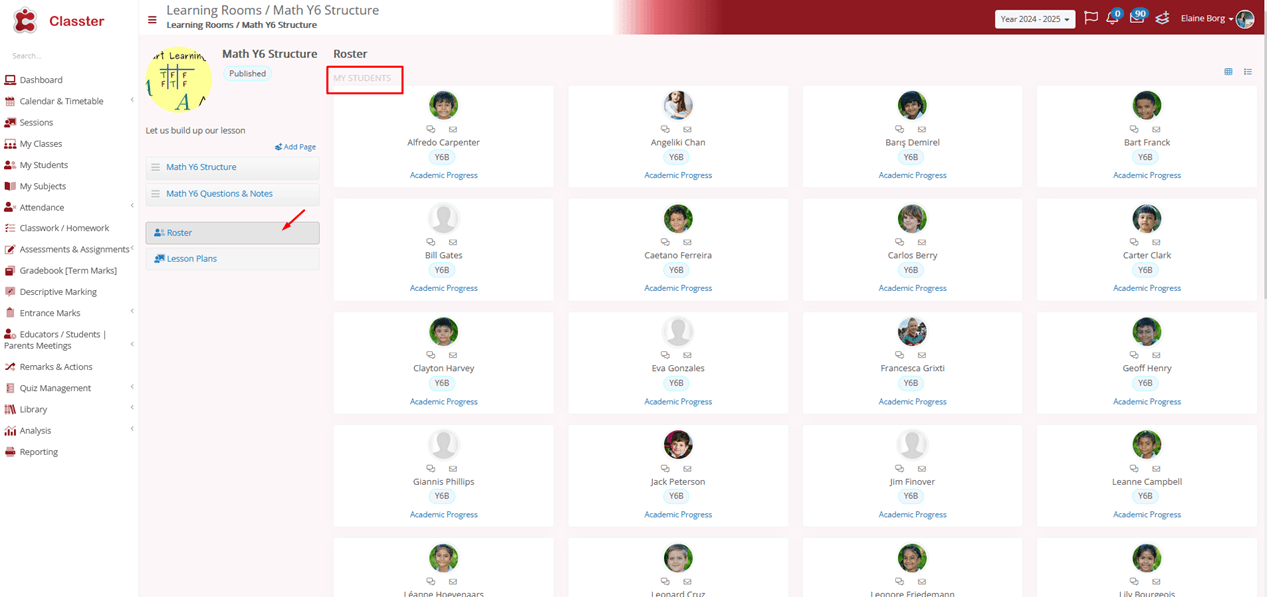The height and width of the screenshot is (597, 1267).
Task: Open the flag icon in the header
Action: click(x=1091, y=18)
